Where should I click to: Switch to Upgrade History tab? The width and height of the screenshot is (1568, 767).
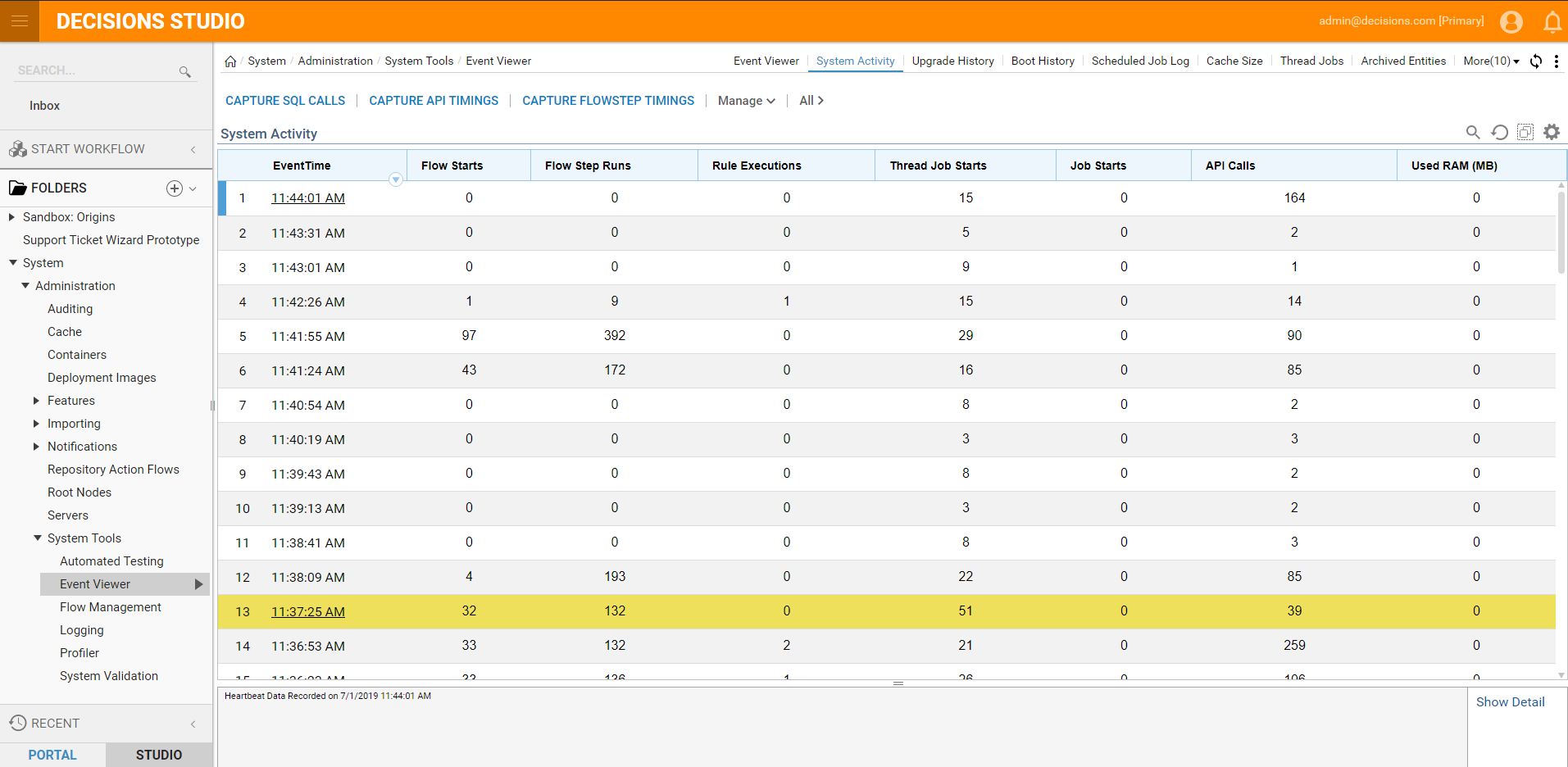point(952,61)
